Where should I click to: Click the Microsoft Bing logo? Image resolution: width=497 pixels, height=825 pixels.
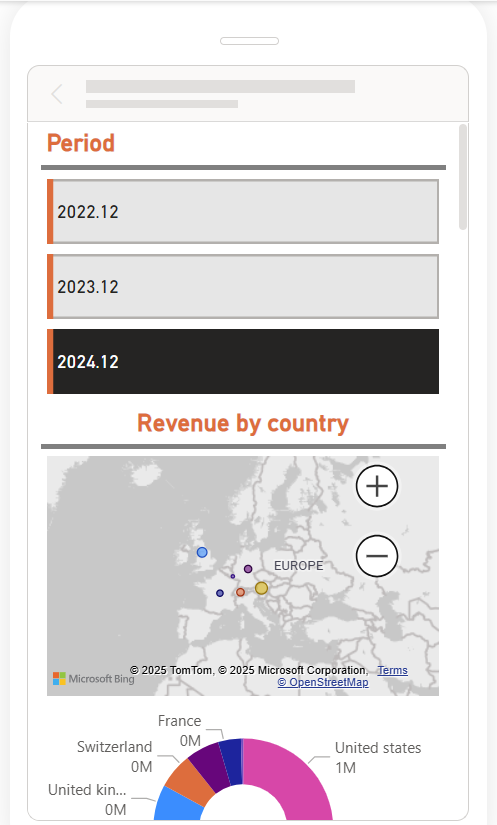coord(94,679)
